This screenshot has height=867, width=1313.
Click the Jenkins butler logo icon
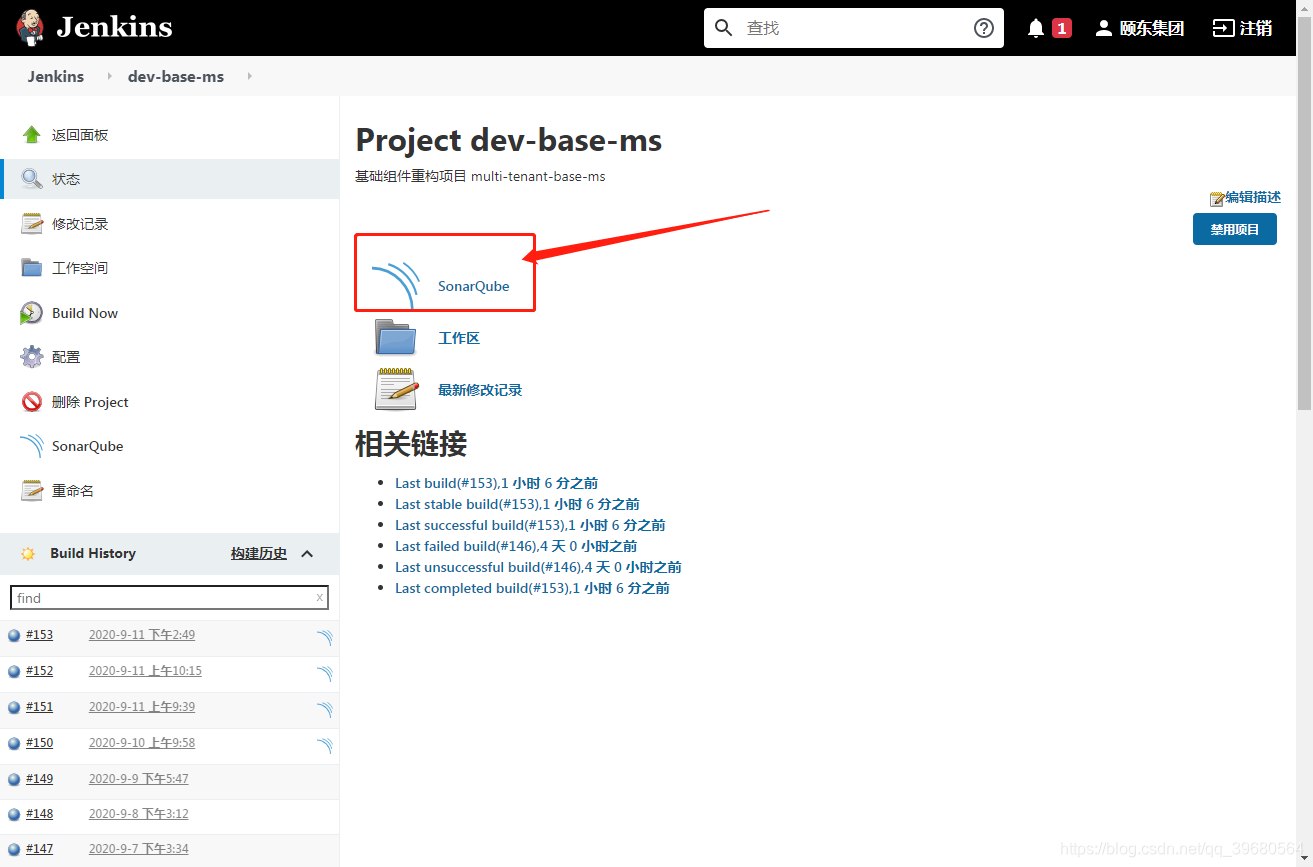point(30,28)
